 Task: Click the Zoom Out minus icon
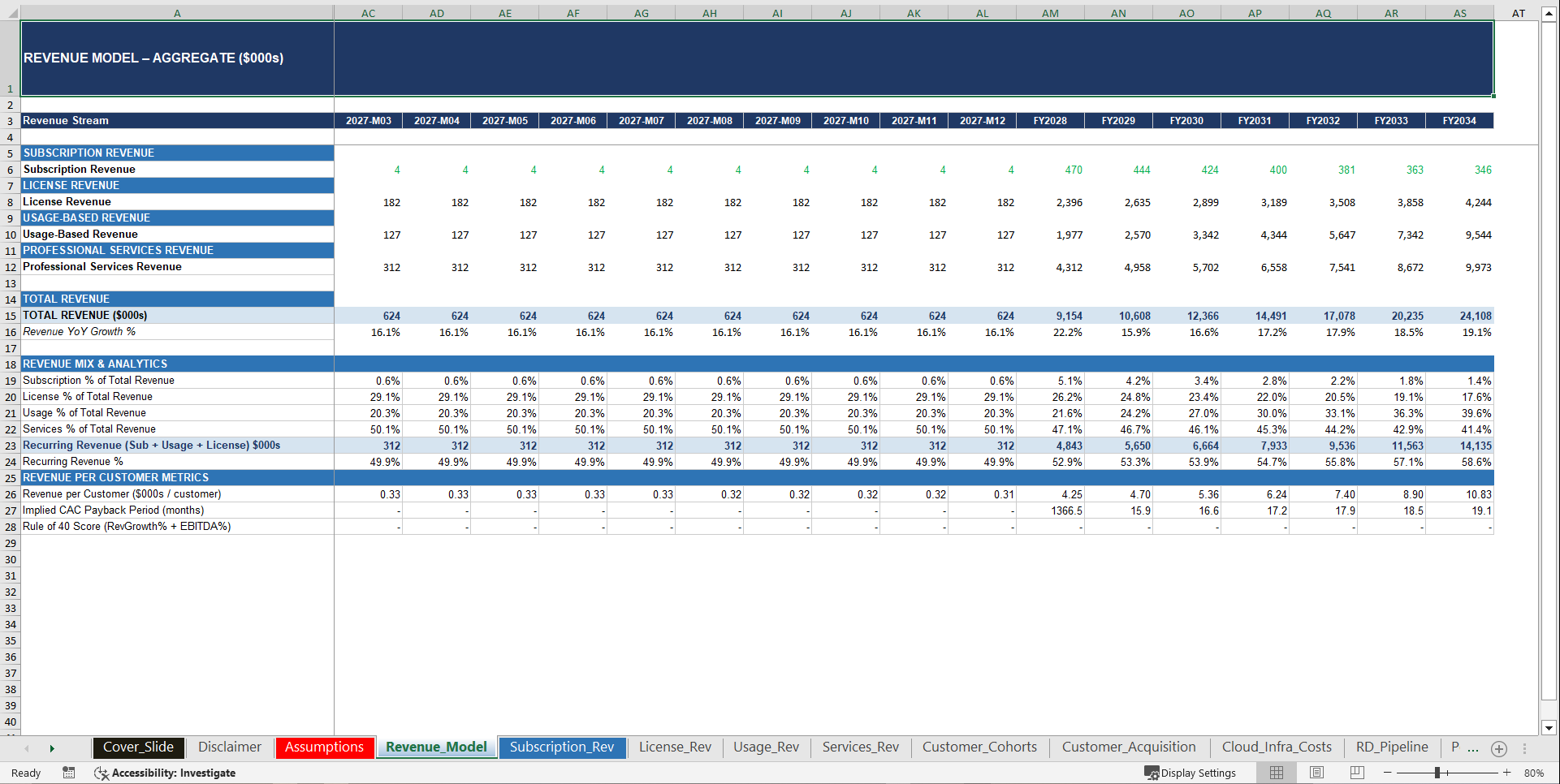(1389, 773)
